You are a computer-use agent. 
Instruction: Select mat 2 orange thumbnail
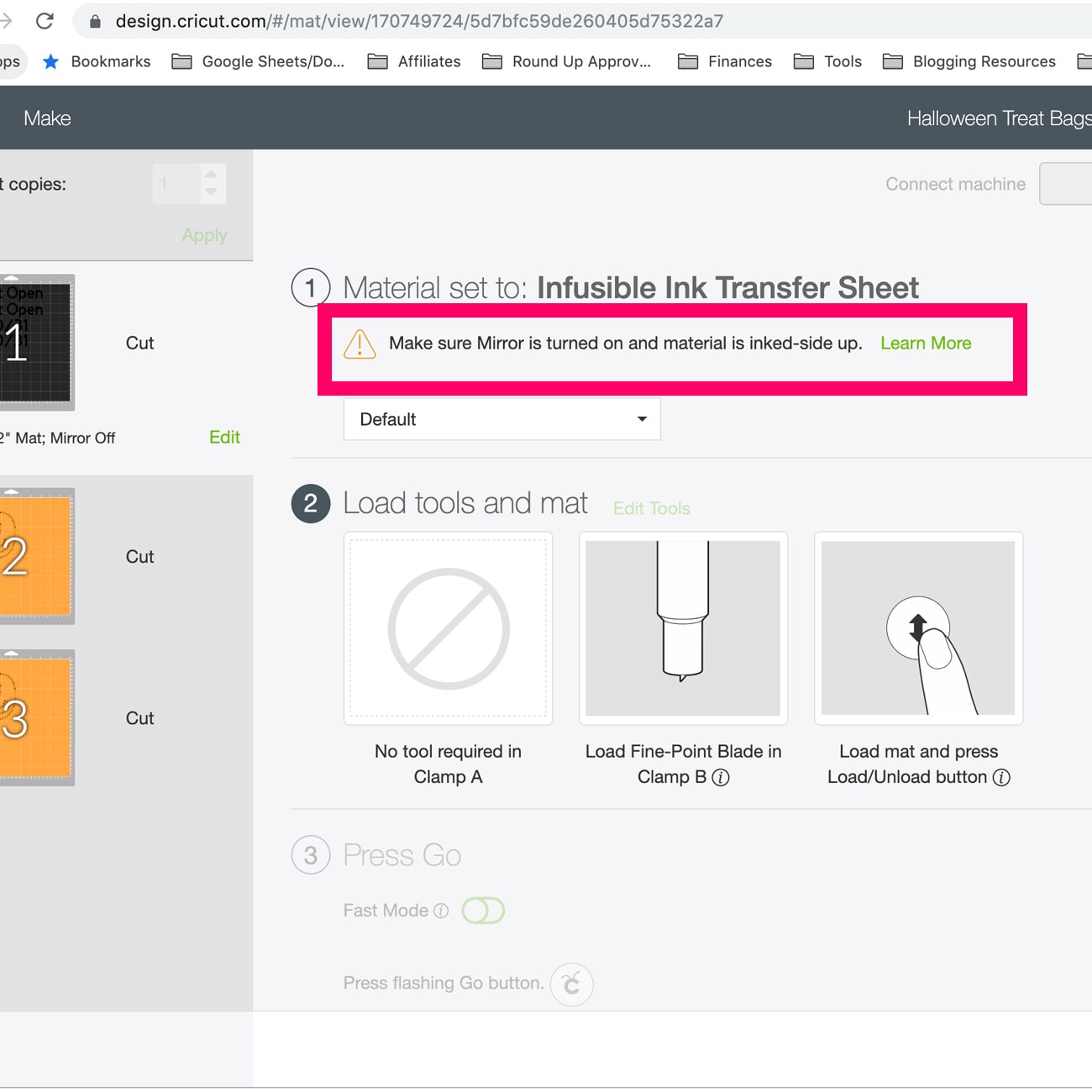36,556
